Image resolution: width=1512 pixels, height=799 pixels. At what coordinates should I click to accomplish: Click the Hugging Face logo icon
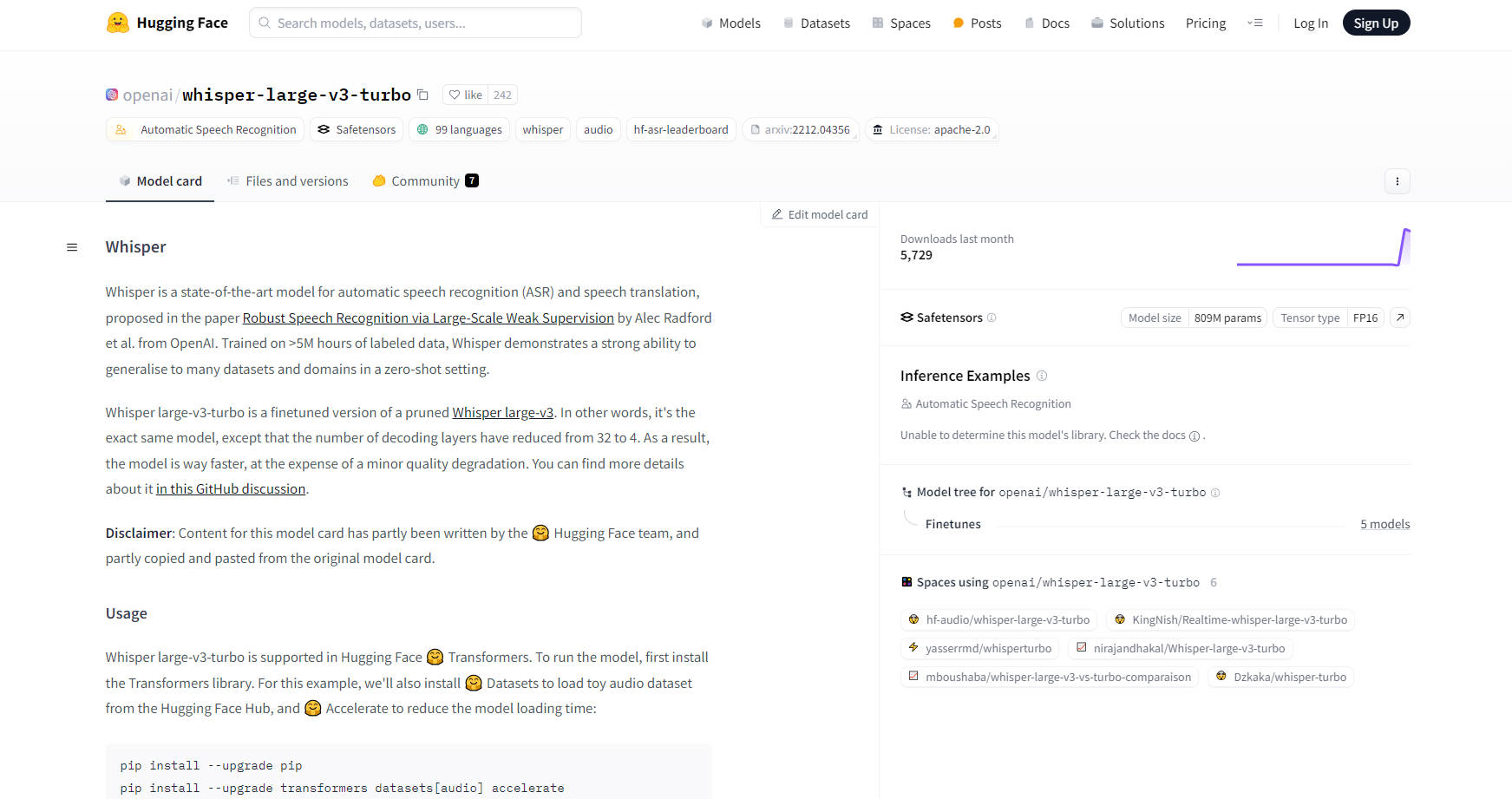pyautogui.click(x=117, y=23)
